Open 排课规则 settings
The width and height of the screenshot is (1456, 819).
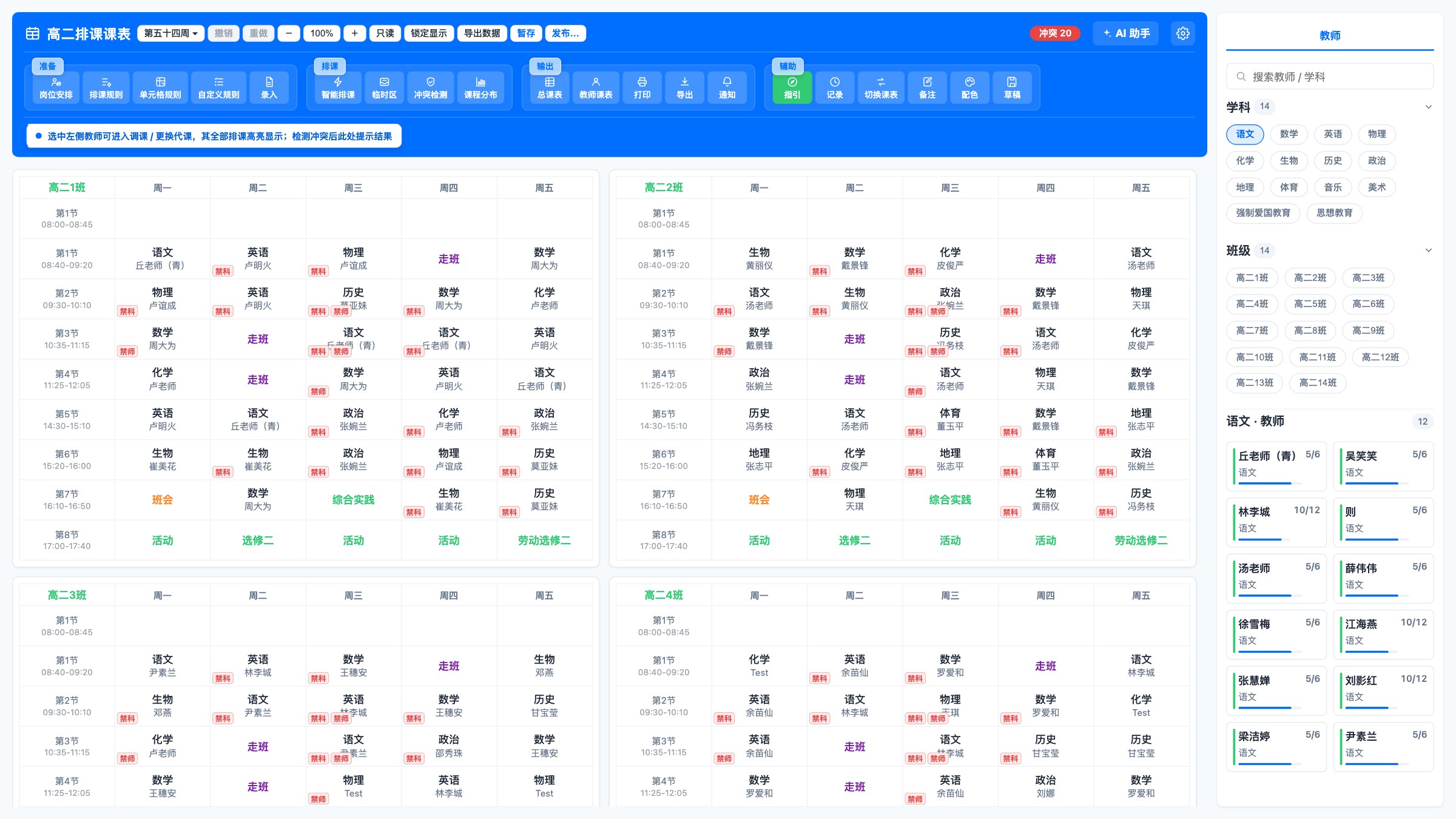(x=106, y=88)
